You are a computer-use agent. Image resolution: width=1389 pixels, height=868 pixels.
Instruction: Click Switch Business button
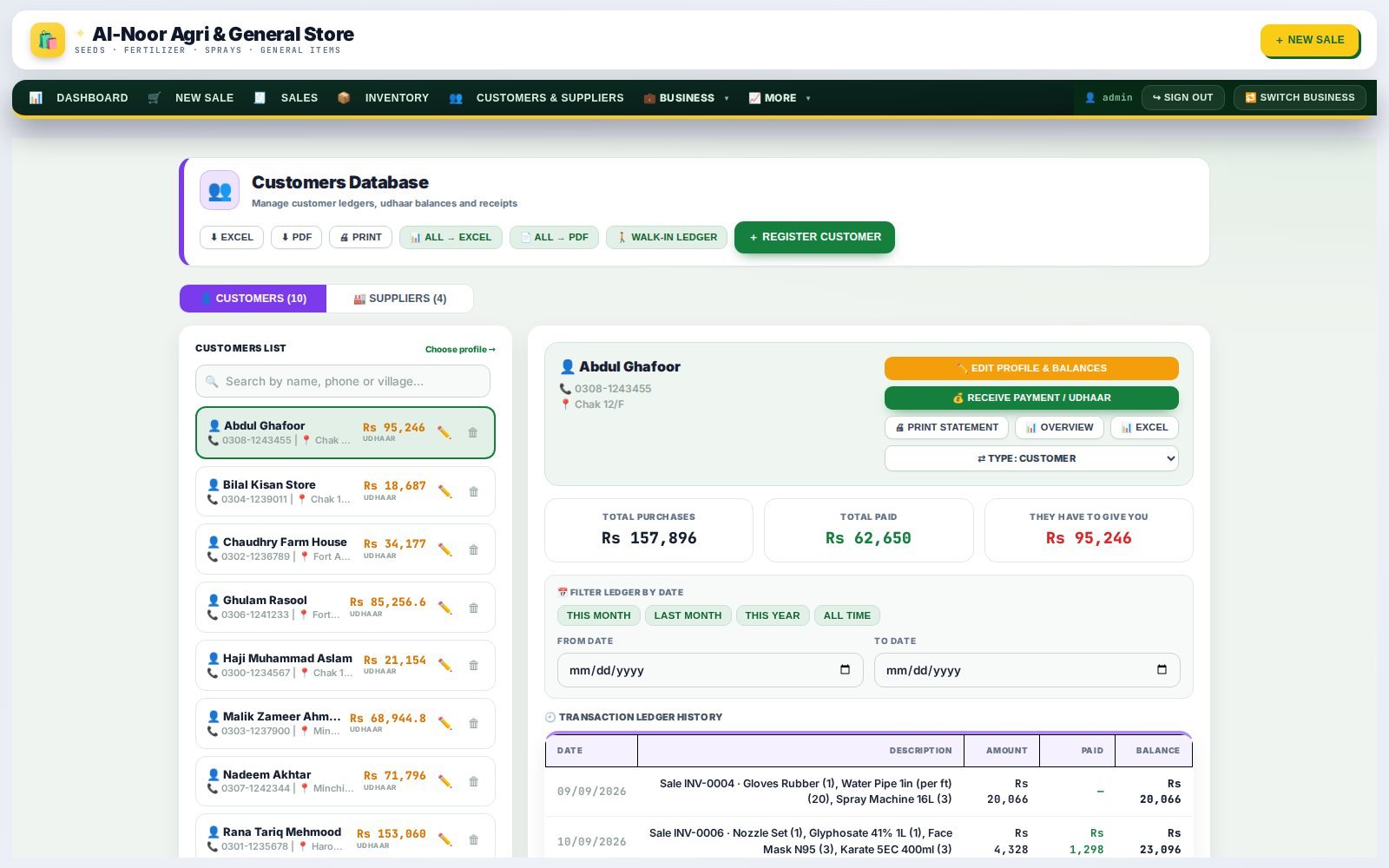pyautogui.click(x=1300, y=97)
